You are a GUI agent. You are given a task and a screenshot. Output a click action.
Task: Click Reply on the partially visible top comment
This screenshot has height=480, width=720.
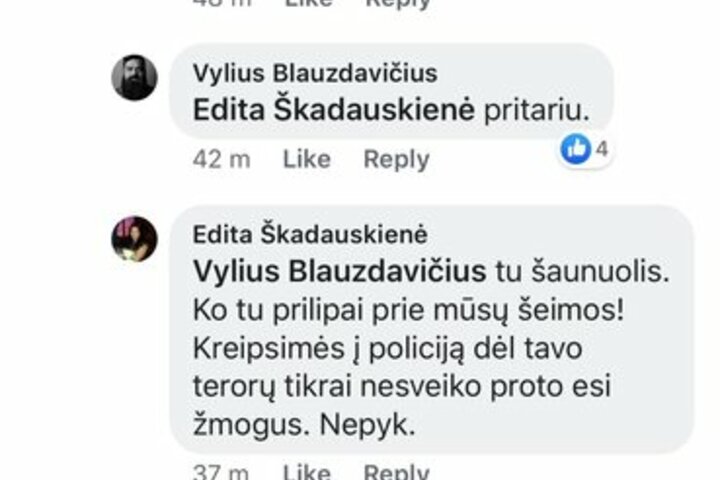point(398,4)
